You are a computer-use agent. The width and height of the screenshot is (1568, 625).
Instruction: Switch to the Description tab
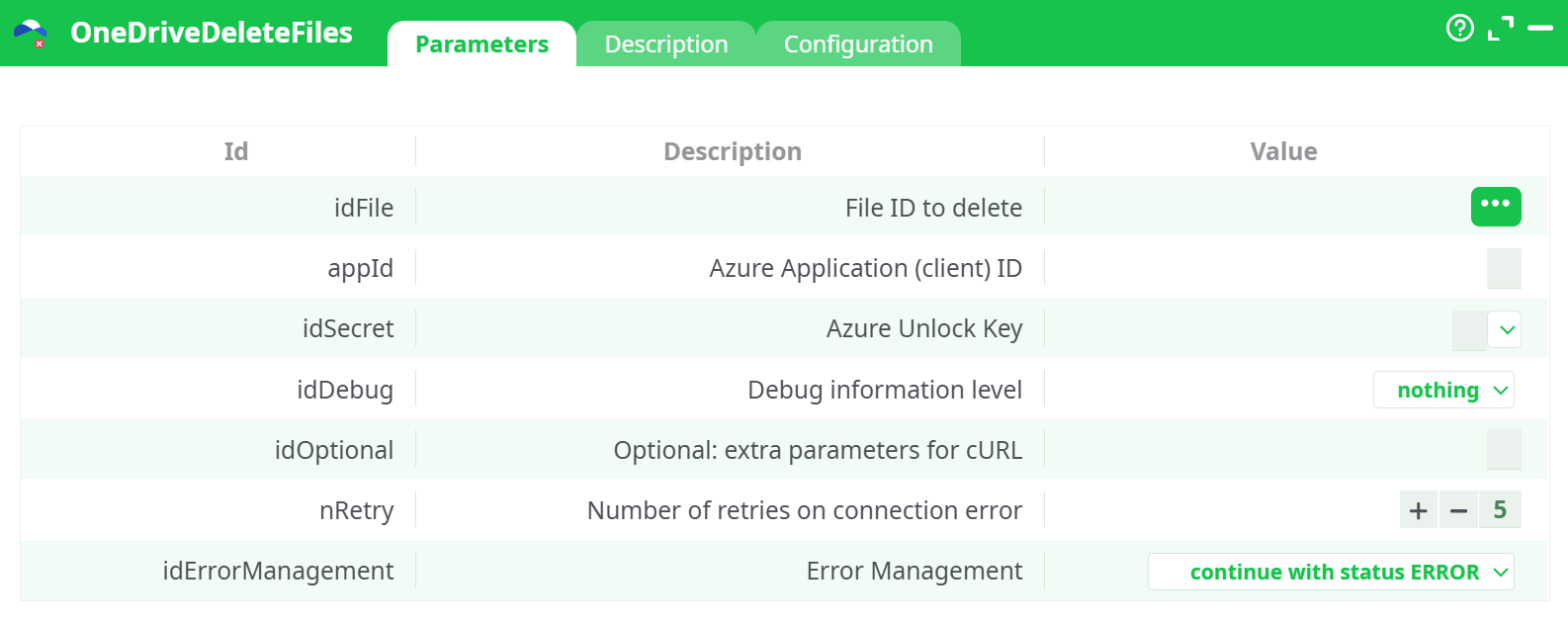tap(665, 44)
